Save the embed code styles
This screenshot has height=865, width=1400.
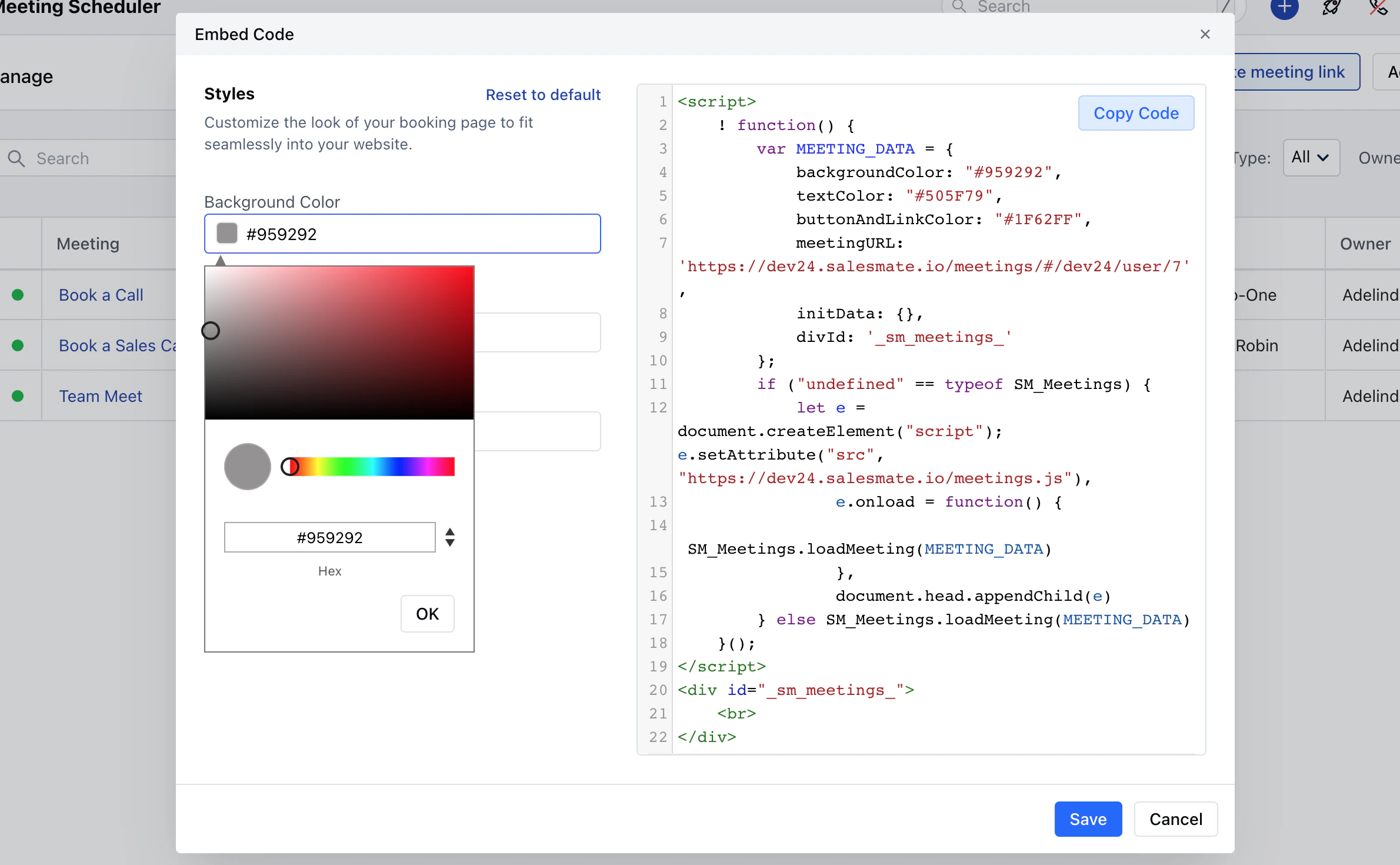coord(1088,819)
